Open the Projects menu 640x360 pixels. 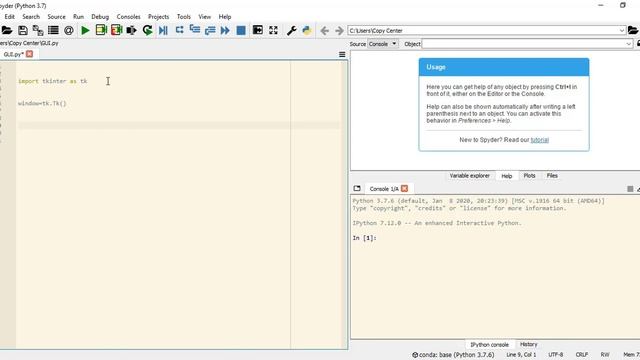[158, 17]
